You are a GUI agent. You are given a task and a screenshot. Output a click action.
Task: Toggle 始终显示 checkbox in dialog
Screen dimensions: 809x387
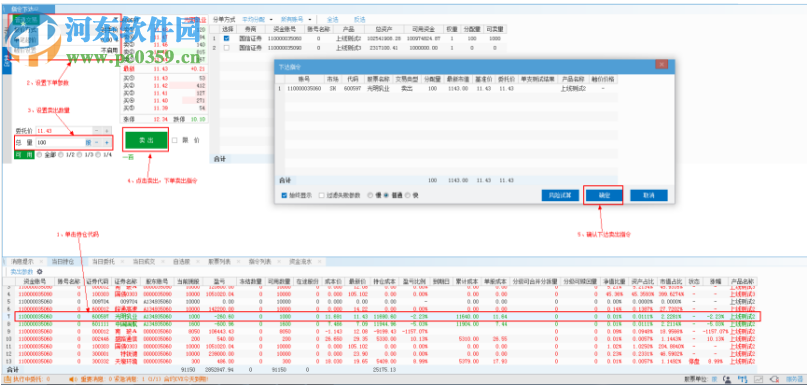(284, 196)
